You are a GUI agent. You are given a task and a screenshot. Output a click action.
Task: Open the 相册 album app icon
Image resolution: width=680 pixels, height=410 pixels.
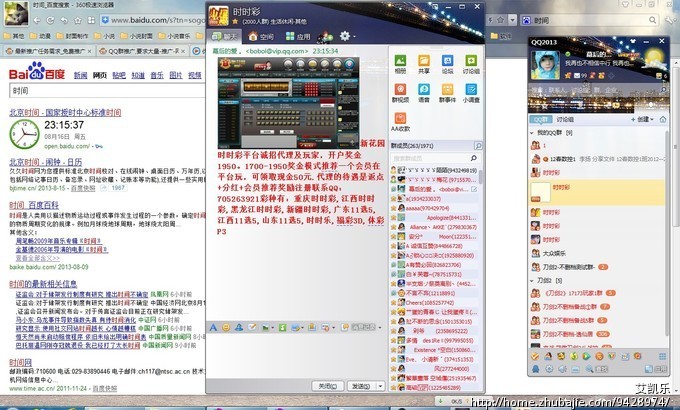(x=400, y=64)
